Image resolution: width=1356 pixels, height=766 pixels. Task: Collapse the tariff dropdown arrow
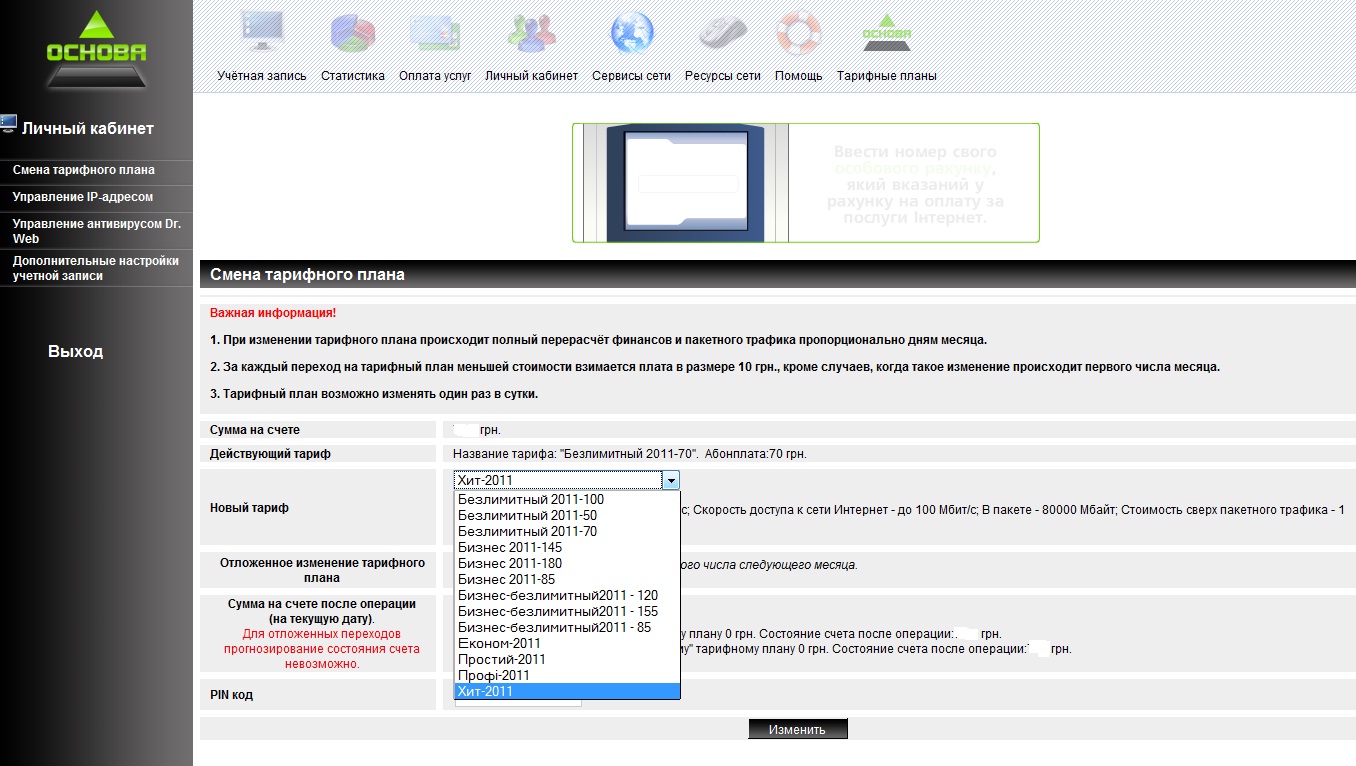(x=671, y=481)
